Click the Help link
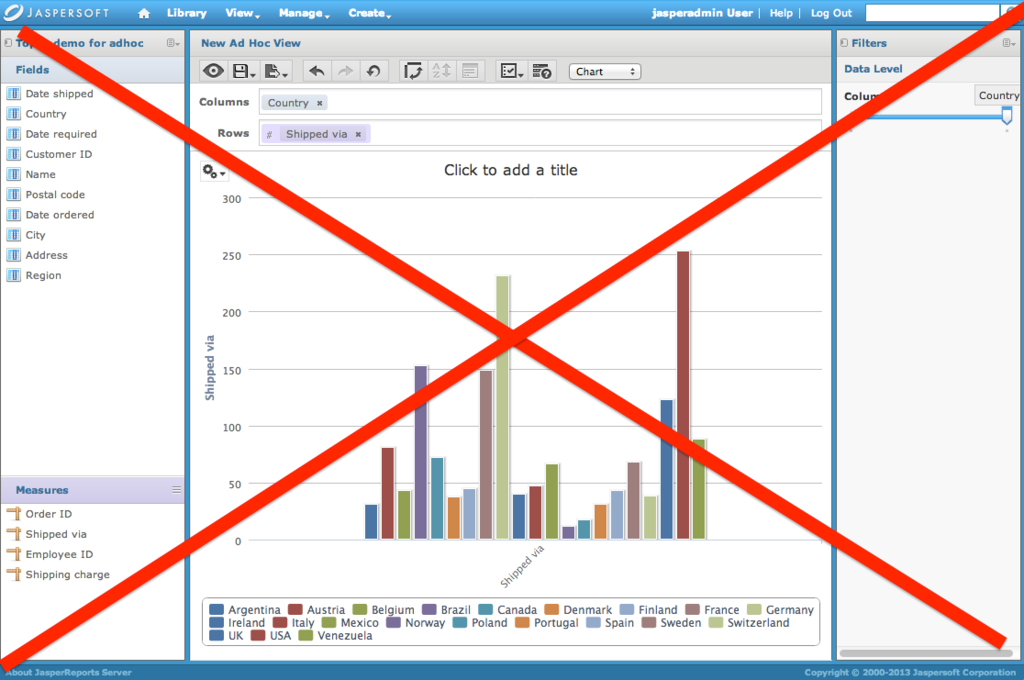 pyautogui.click(x=780, y=13)
